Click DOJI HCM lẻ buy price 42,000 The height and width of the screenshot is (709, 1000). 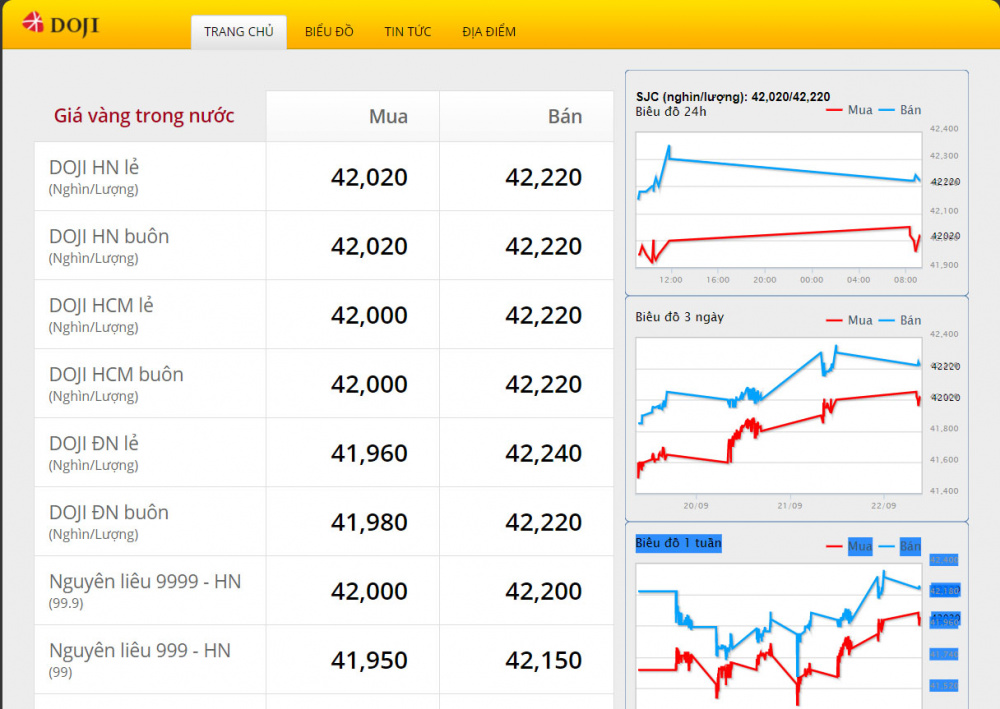click(369, 315)
